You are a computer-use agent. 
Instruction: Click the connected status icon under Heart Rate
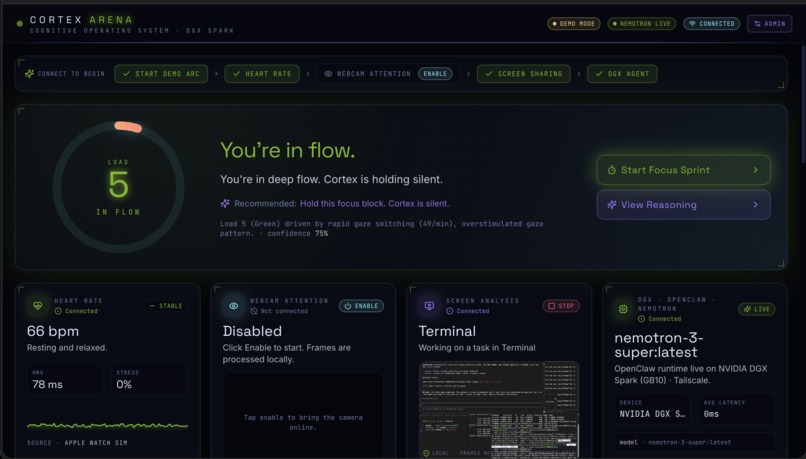tap(58, 311)
